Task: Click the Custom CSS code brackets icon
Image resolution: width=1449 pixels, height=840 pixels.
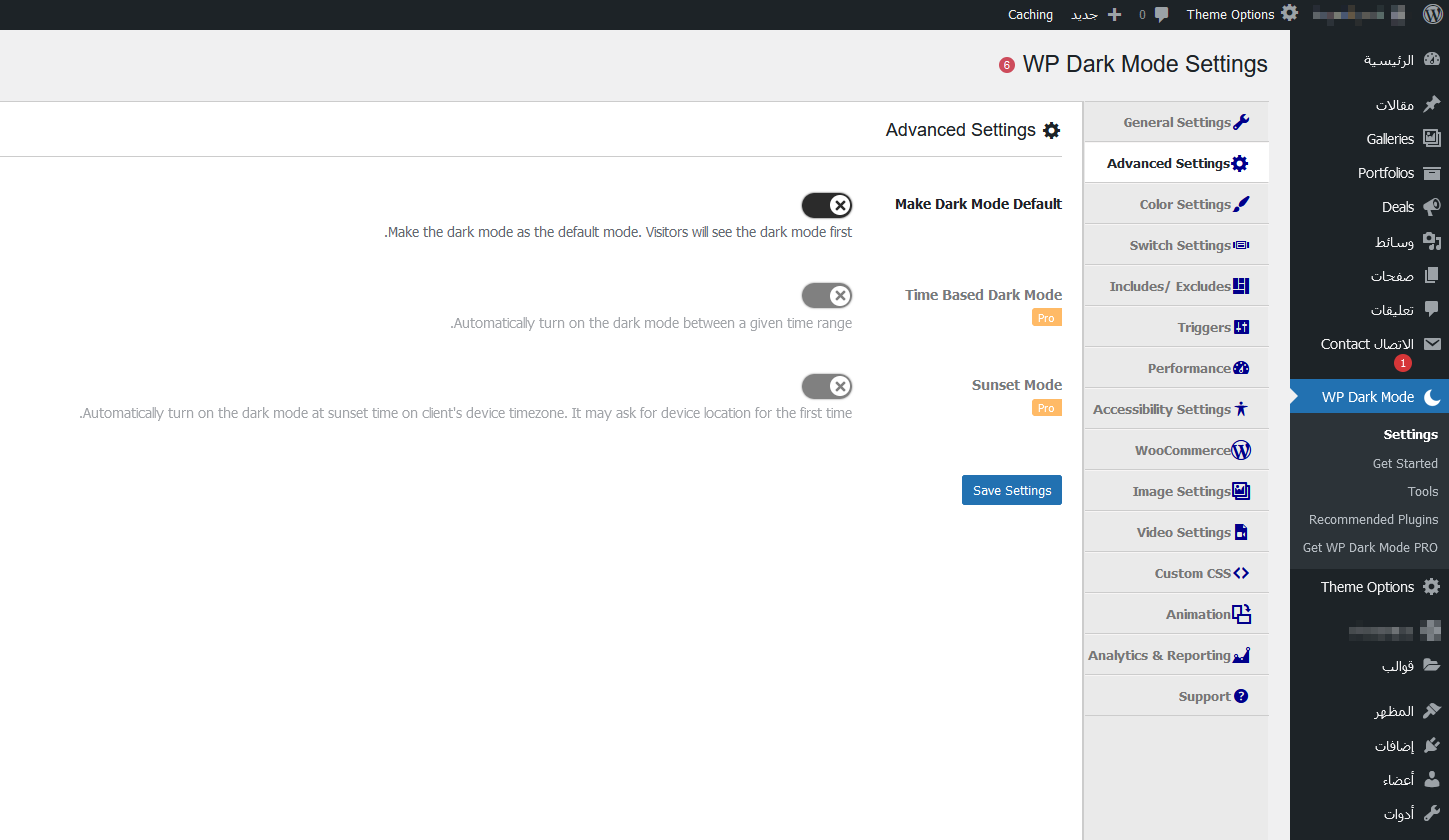Action: click(x=1241, y=573)
